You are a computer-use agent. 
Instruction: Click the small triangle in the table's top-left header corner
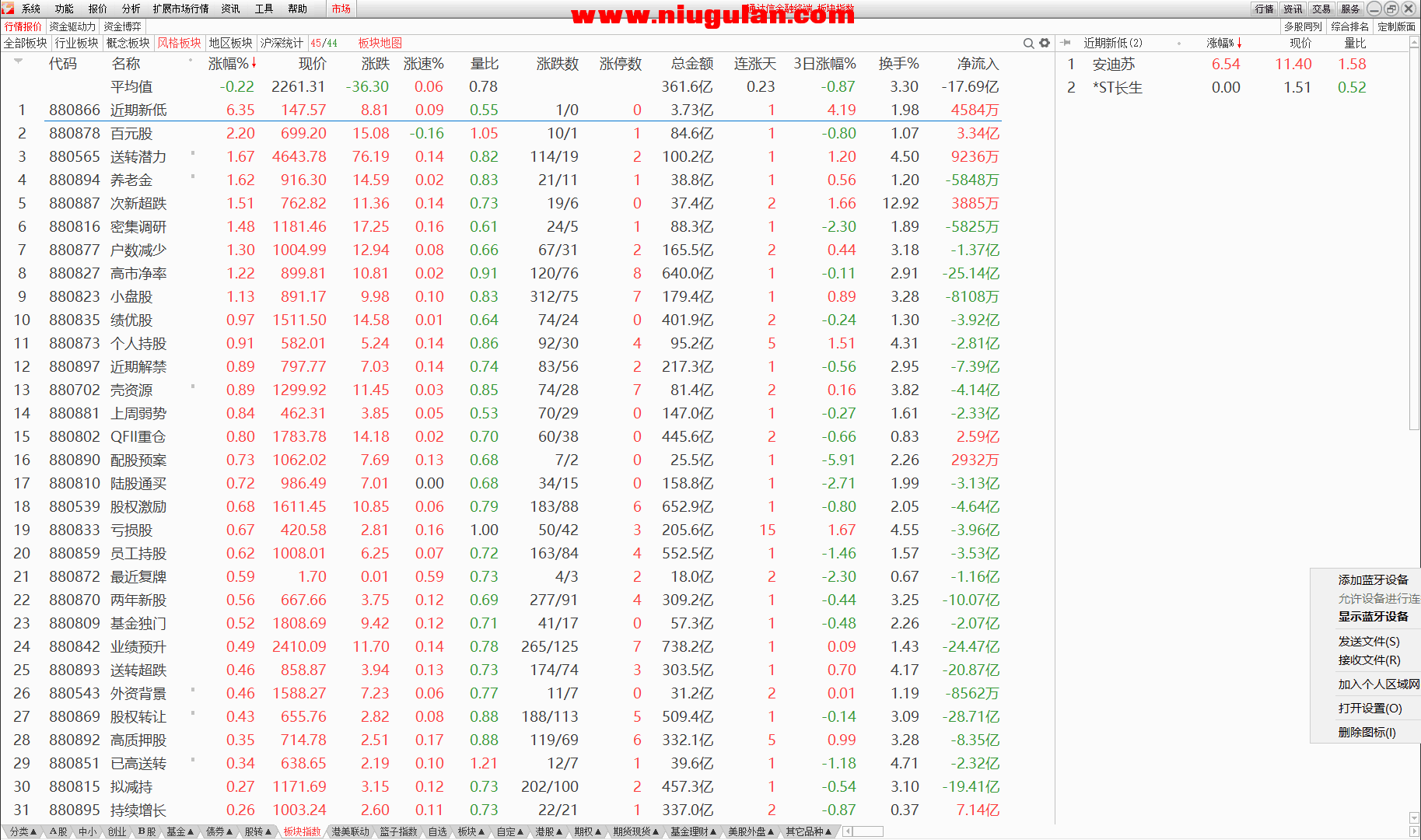(18, 61)
